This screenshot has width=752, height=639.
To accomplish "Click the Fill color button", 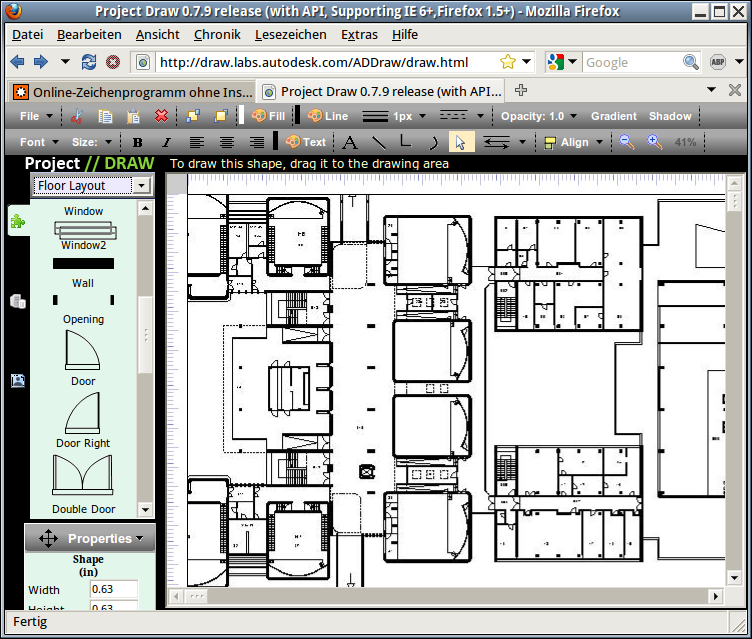I will pyautogui.click(x=268, y=116).
